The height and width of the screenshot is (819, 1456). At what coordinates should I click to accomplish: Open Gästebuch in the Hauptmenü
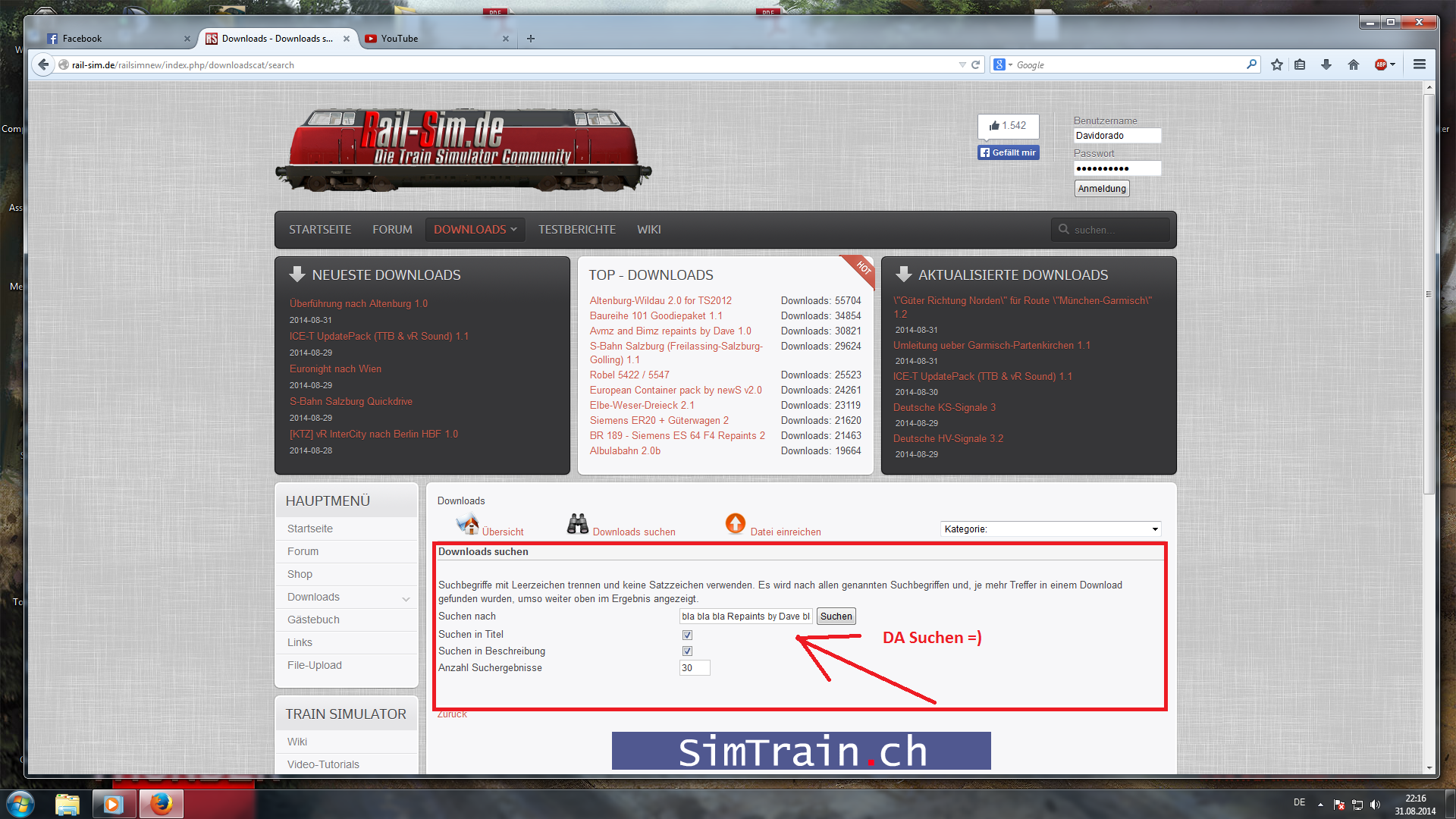coord(313,620)
